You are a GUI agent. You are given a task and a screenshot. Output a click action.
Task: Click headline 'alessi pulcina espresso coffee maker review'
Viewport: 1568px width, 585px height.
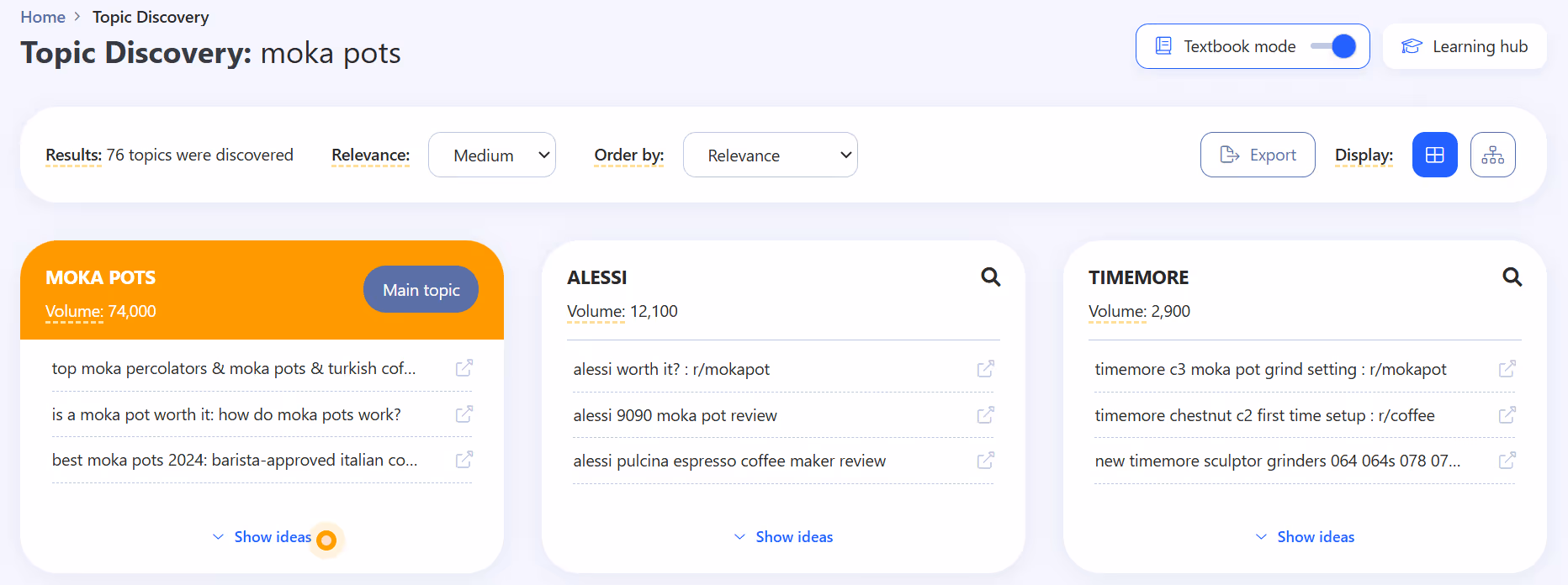(x=729, y=461)
